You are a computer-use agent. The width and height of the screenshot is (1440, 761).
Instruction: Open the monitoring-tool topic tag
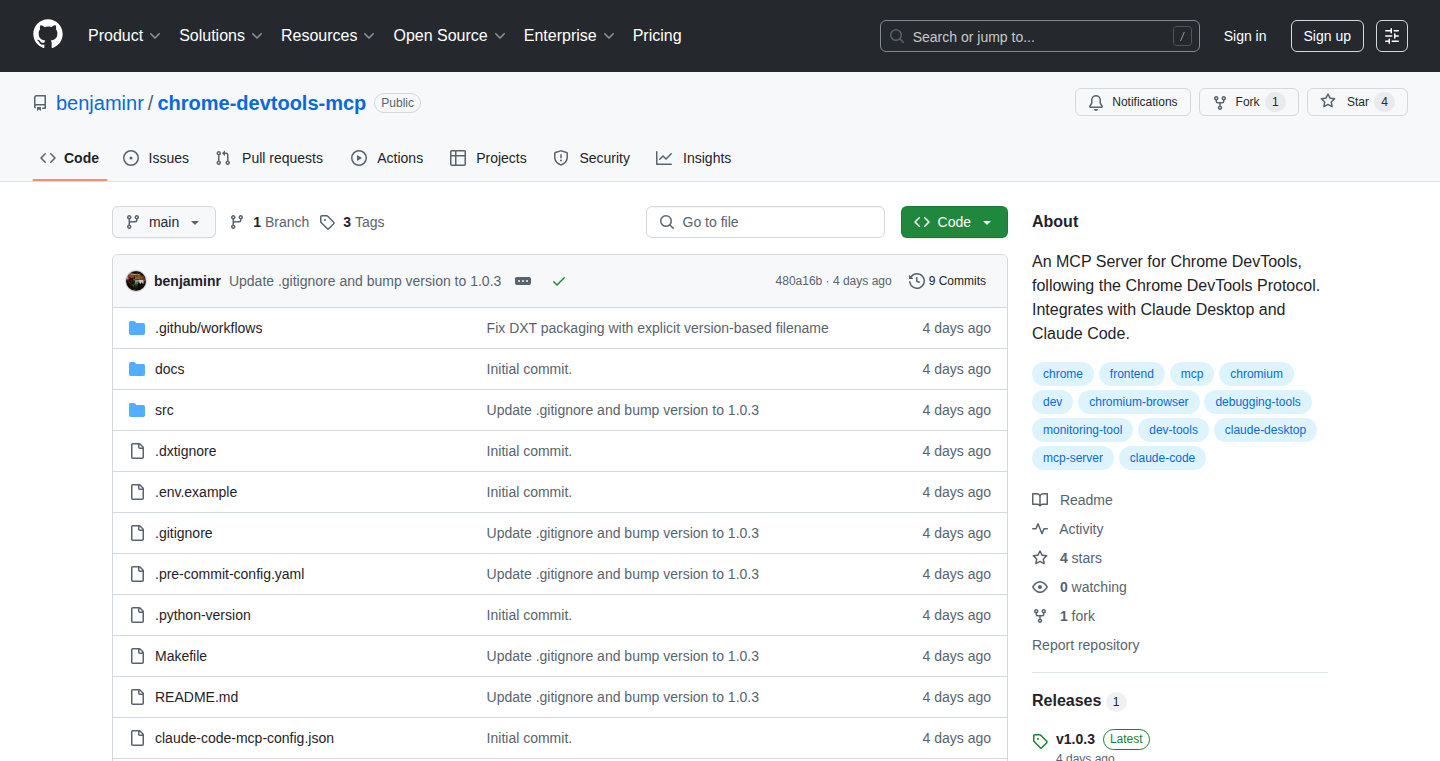coord(1083,430)
